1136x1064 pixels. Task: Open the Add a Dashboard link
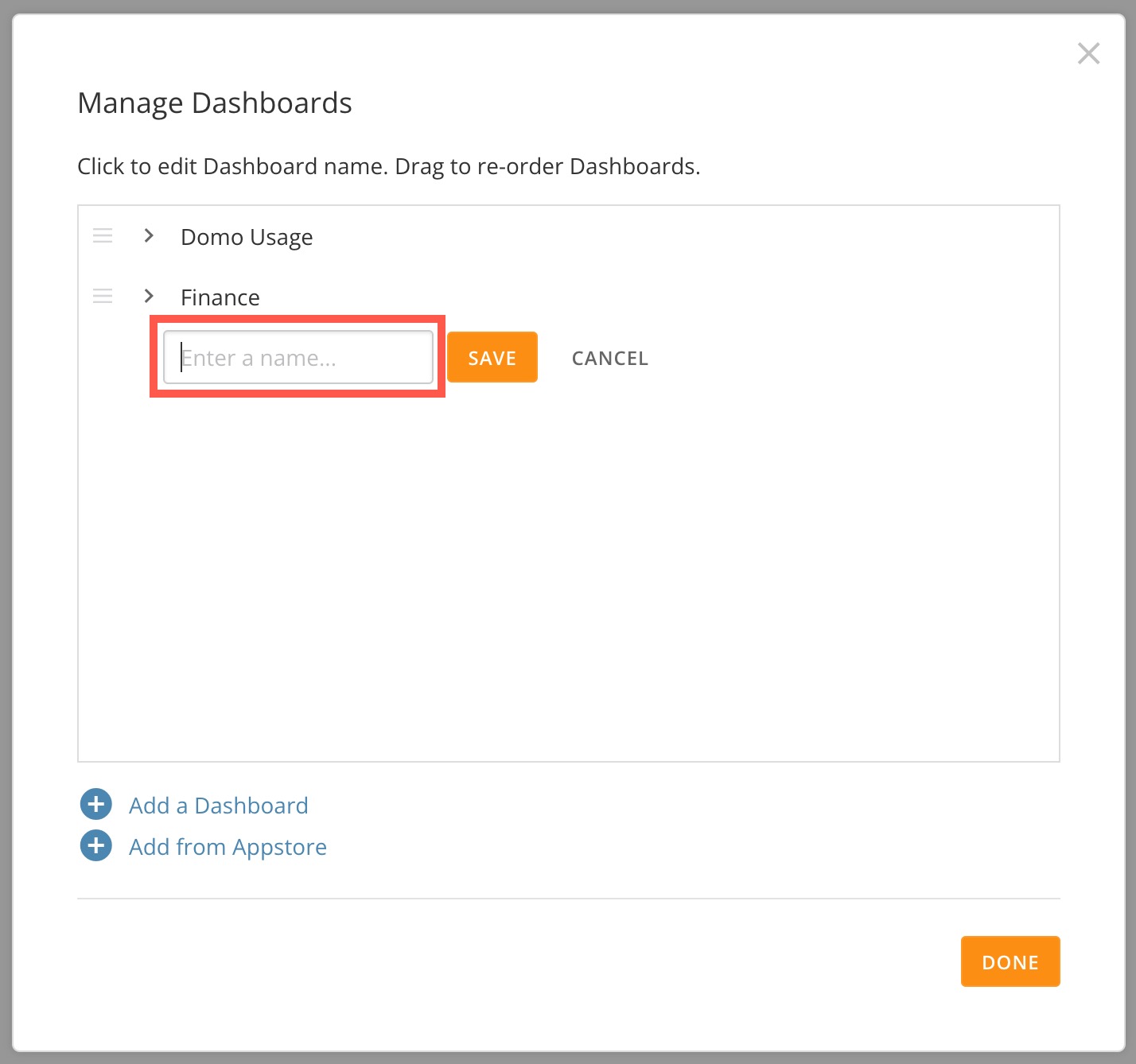218,805
